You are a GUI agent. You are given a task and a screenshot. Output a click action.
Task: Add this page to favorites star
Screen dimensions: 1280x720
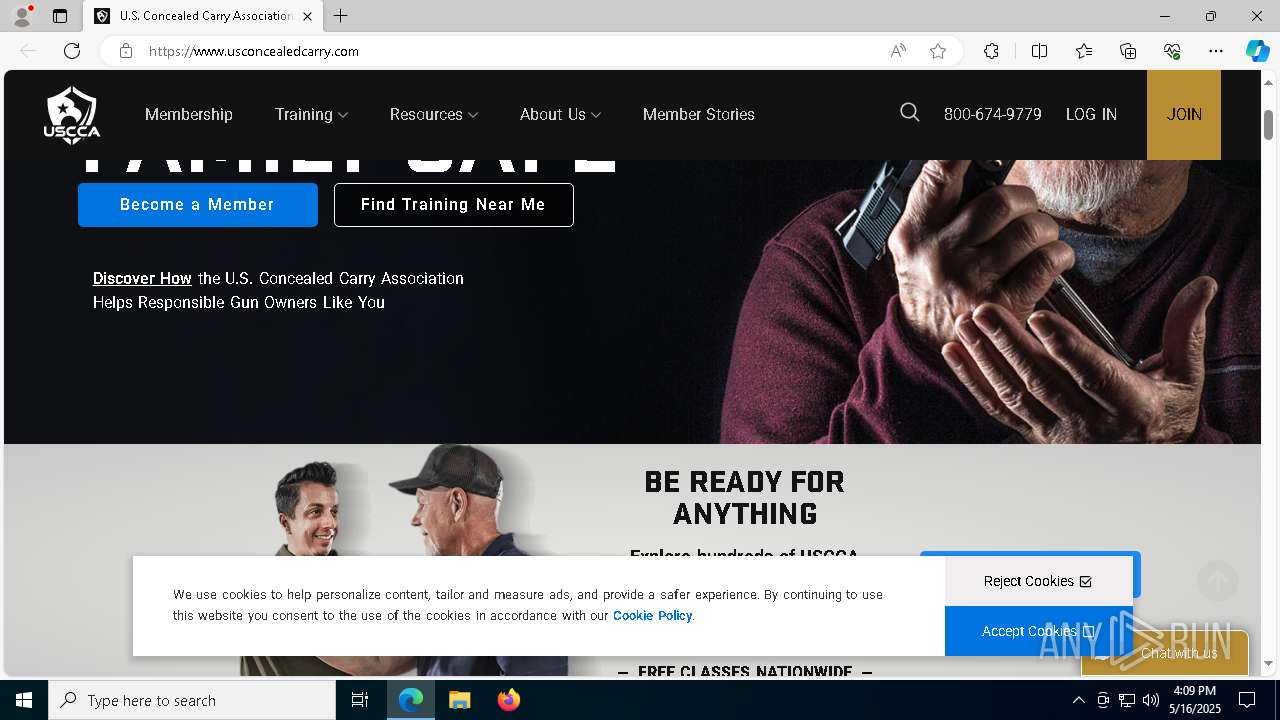click(937, 51)
